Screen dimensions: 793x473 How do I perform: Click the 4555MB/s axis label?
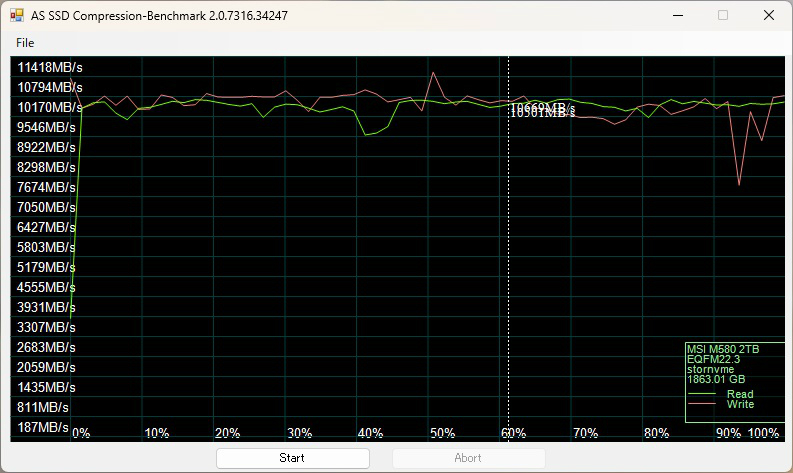tap(46, 287)
